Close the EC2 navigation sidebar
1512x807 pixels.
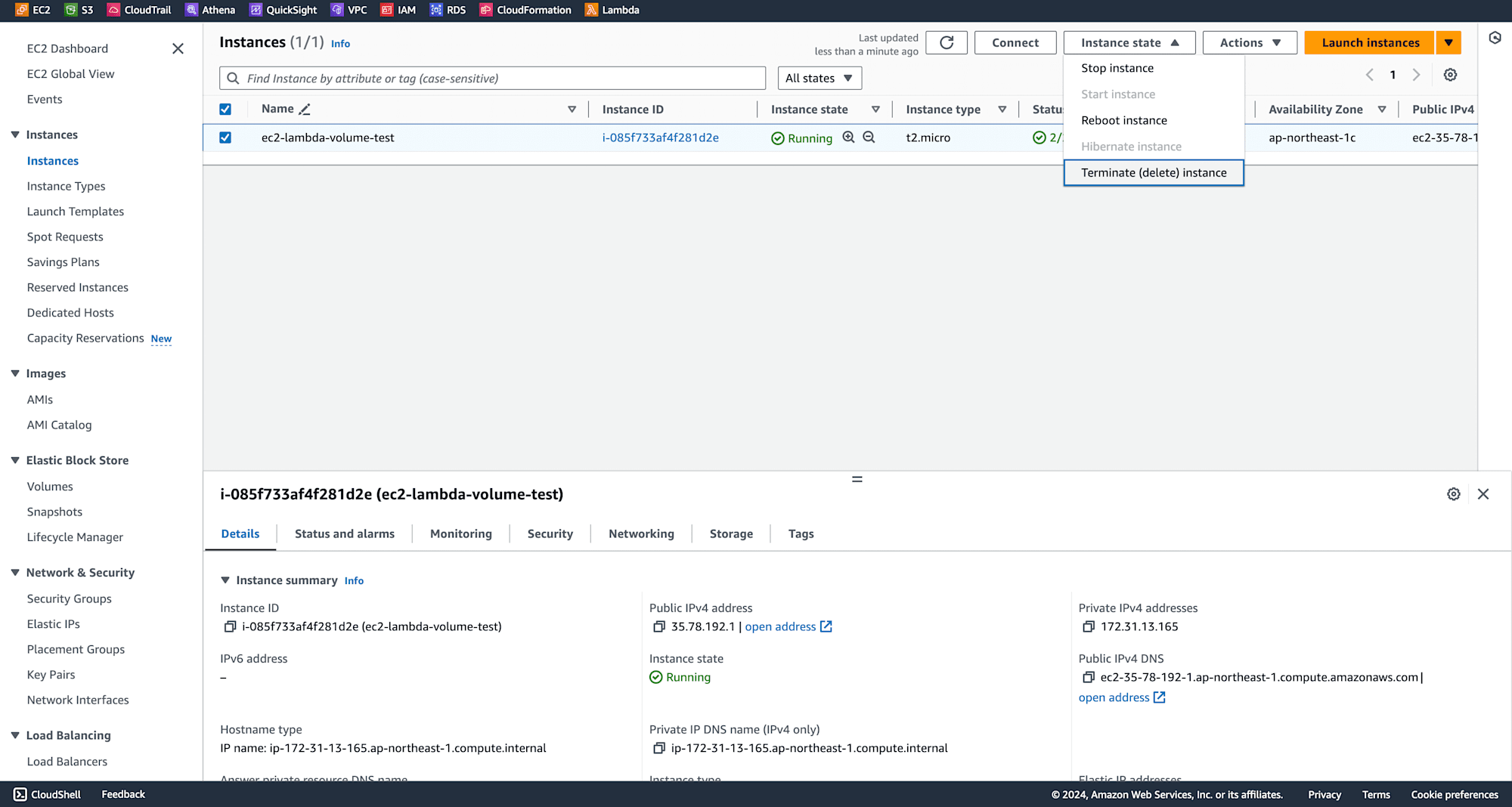pyautogui.click(x=178, y=48)
